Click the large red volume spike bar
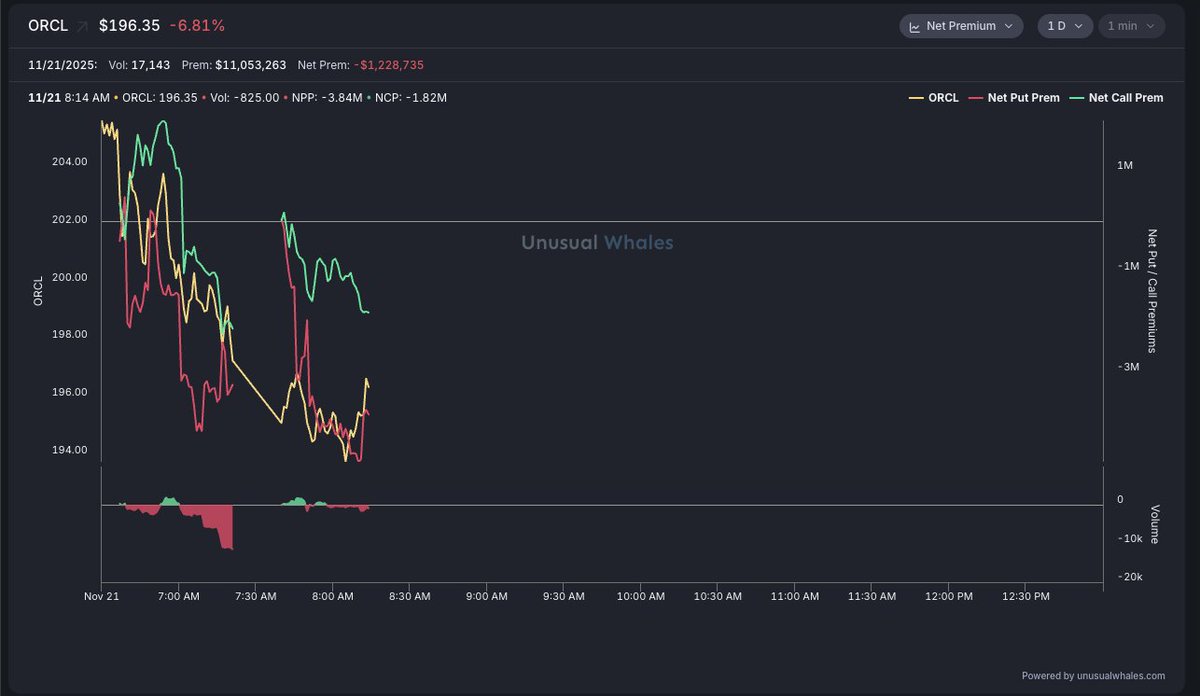1200x696 pixels. coord(227,530)
